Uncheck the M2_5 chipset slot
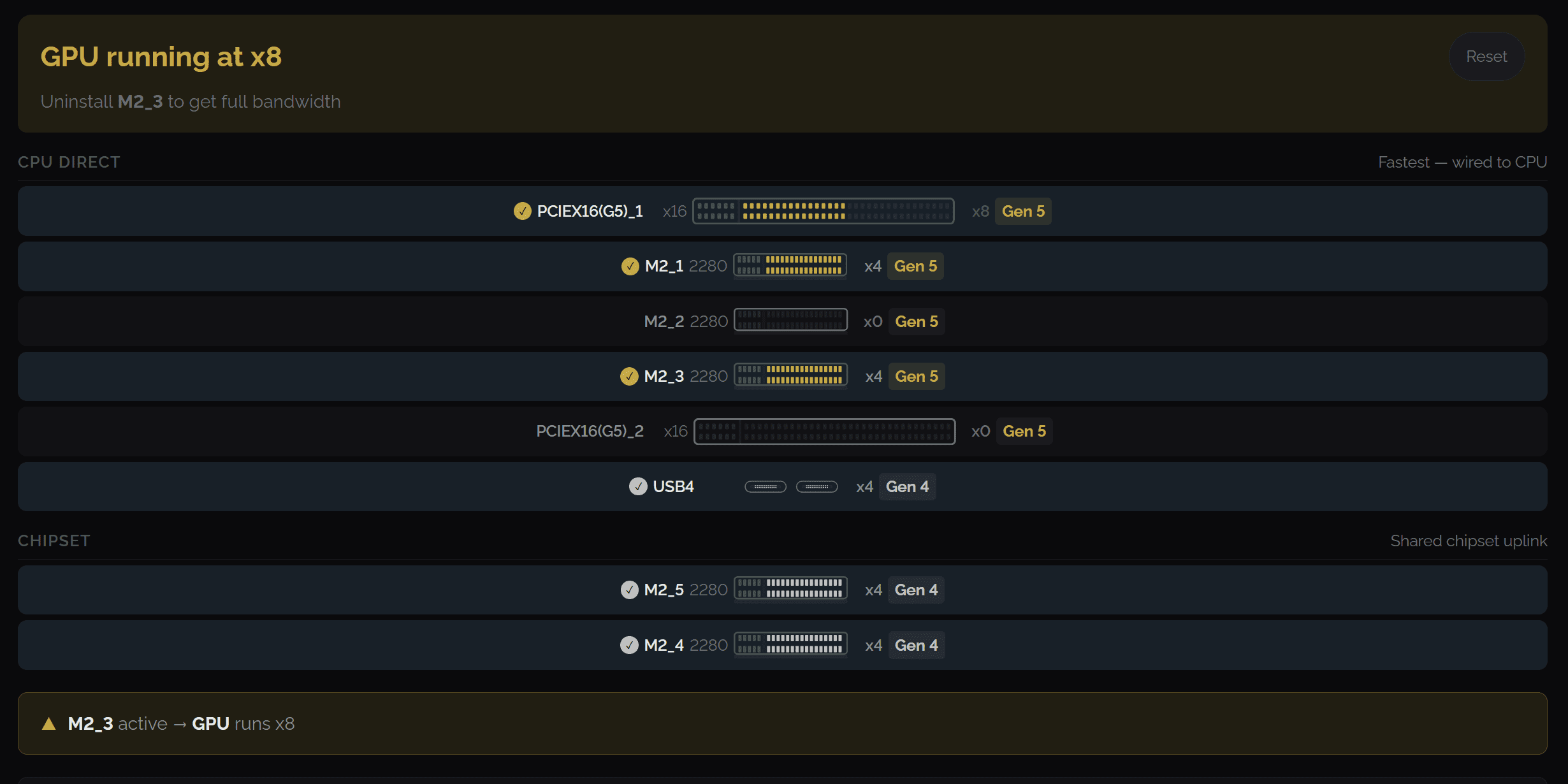This screenshot has width=1568, height=784. 629,590
